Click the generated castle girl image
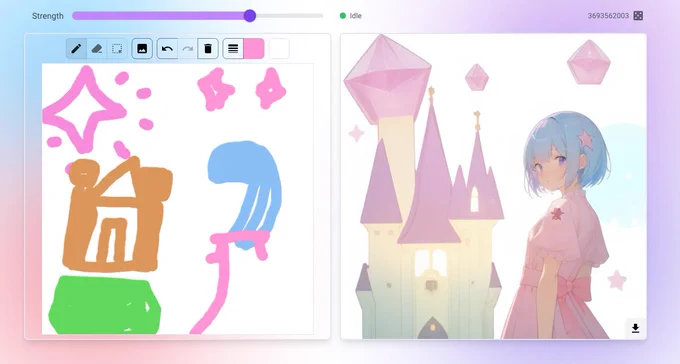The image size is (680, 364). (494, 187)
